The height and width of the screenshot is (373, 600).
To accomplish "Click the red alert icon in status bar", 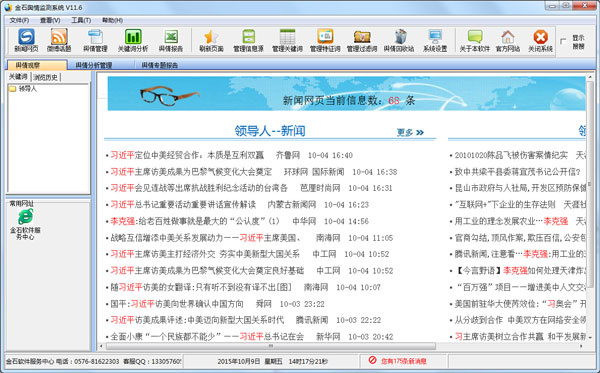I will tap(372, 360).
